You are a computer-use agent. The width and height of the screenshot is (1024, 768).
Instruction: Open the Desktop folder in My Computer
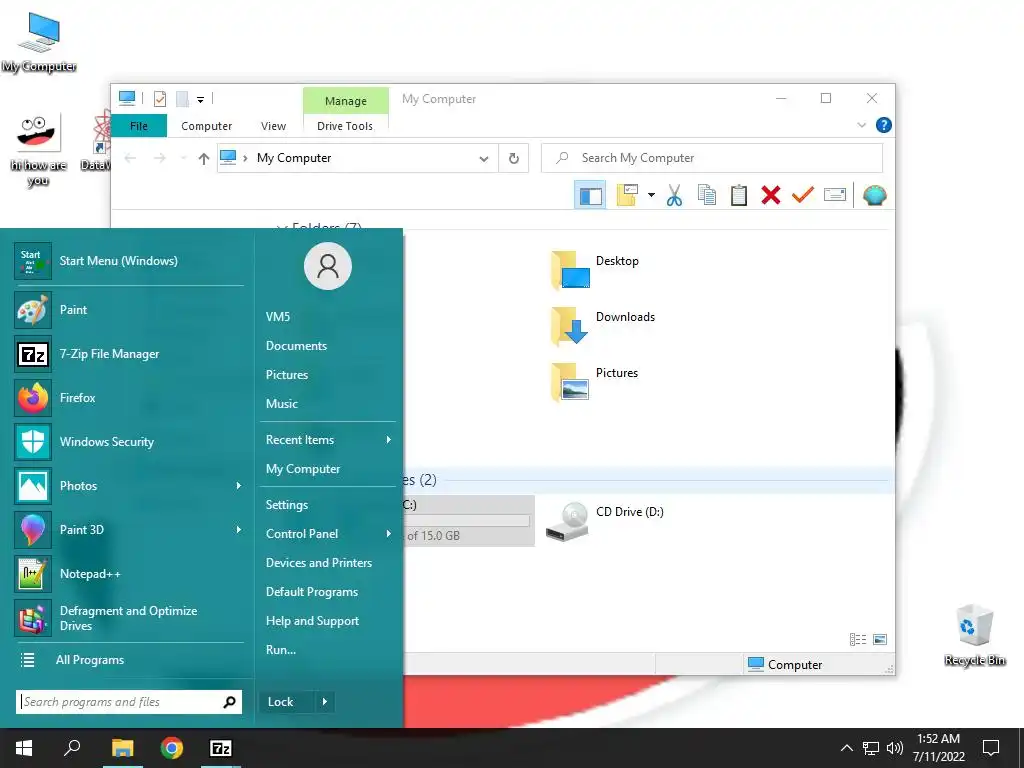596,269
